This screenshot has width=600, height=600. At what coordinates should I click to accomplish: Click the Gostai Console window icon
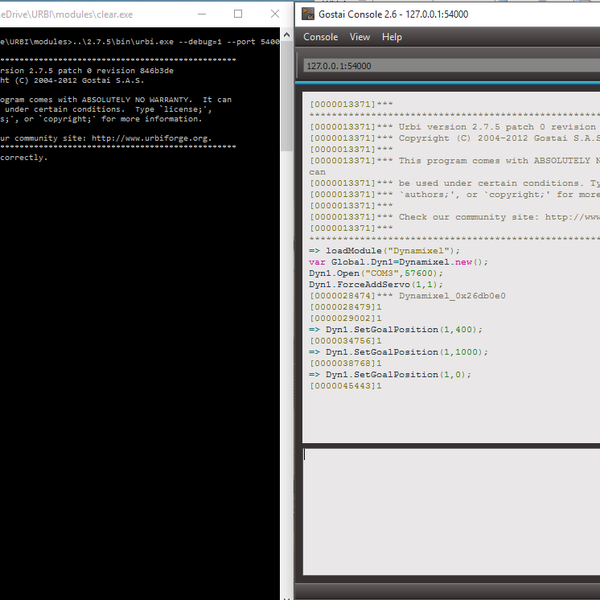pos(310,14)
